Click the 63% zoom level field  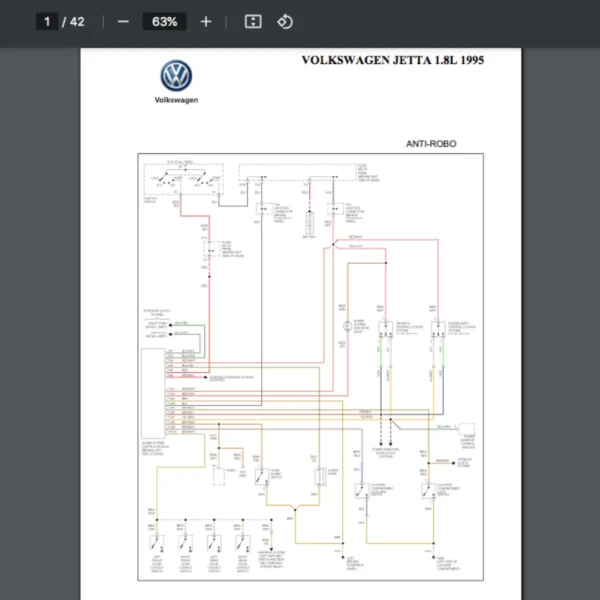pos(165,21)
